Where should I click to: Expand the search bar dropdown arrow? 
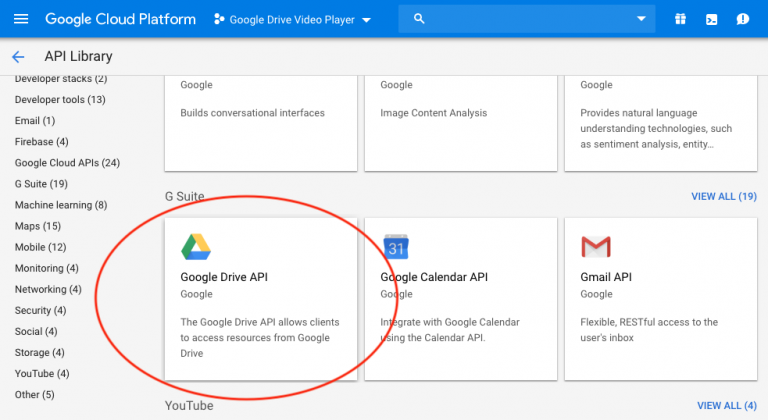(x=641, y=19)
